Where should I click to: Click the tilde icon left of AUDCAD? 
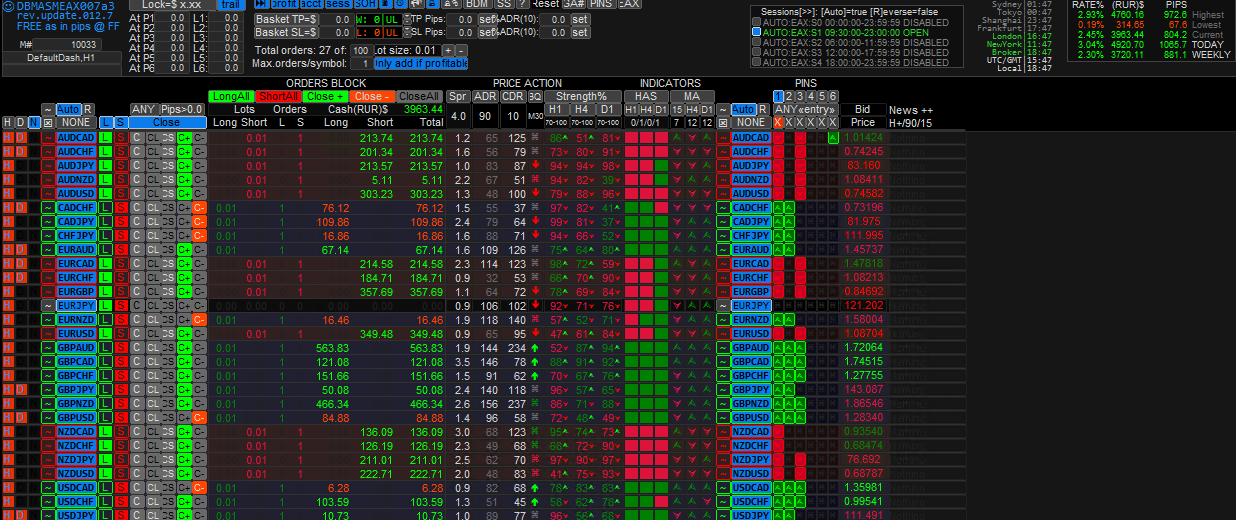click(48, 137)
